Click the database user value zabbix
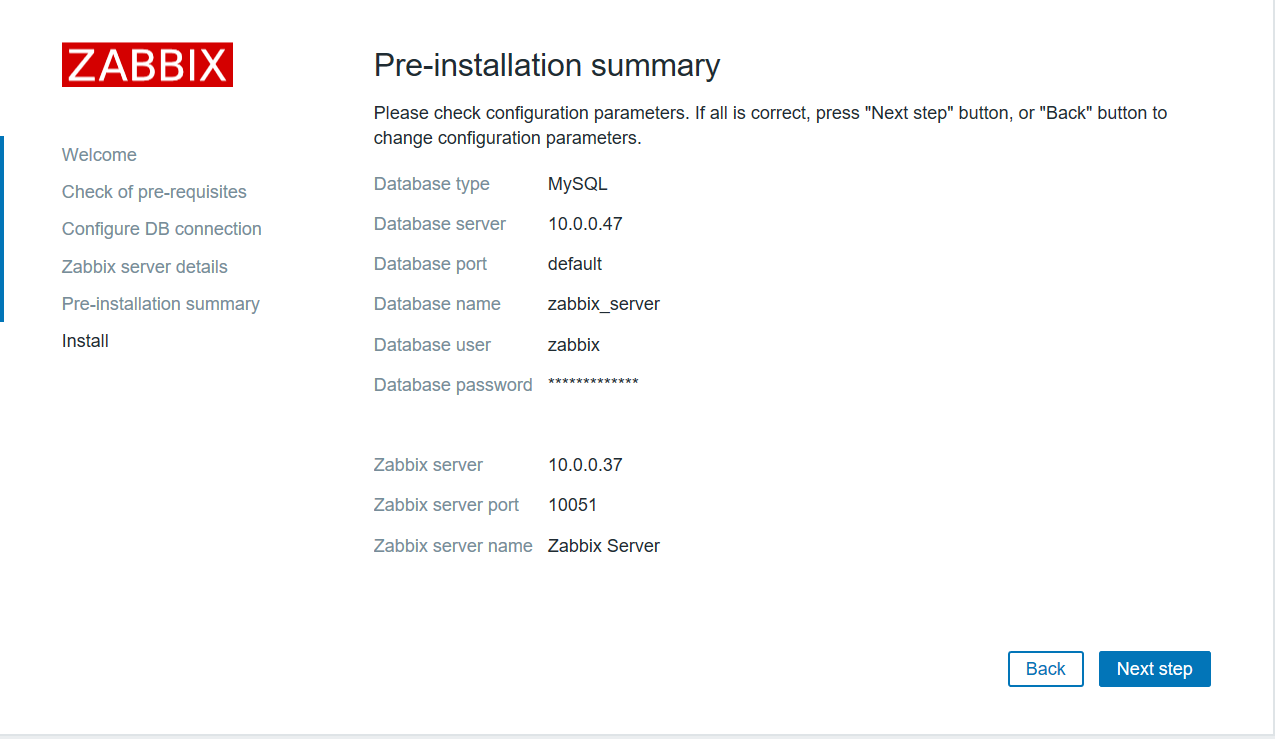 [x=573, y=345]
